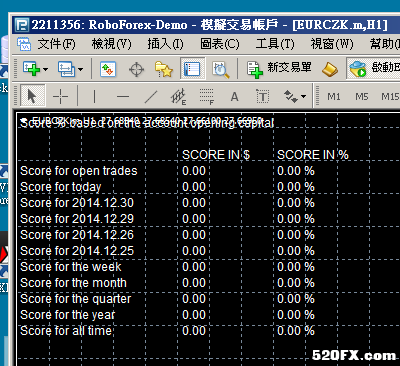Switch to M1 timeframe
Screen dimensions: 400x366
334,97
